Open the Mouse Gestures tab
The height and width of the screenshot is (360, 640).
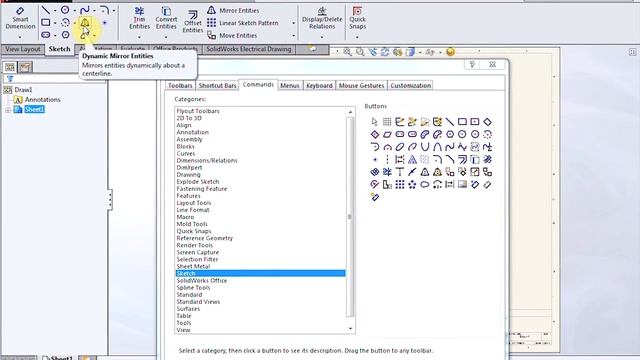[x=361, y=85]
